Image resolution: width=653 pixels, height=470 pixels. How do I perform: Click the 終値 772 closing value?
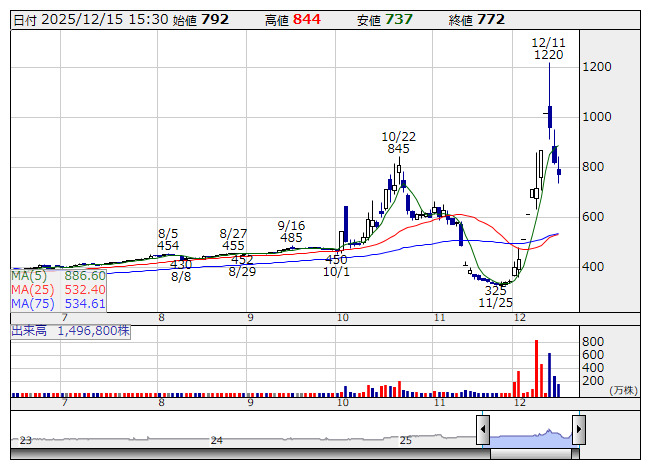coord(491,19)
